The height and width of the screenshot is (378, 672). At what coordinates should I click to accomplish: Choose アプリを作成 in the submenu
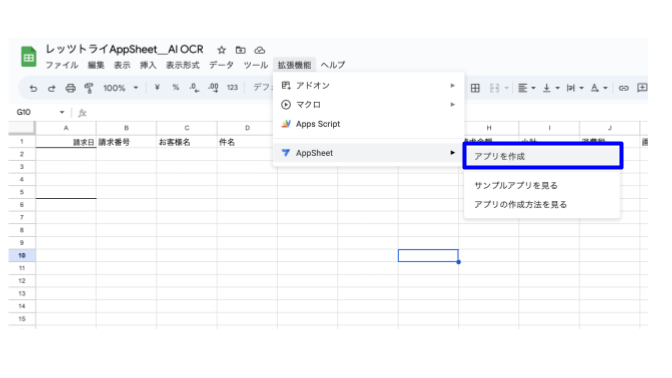[x=543, y=156]
